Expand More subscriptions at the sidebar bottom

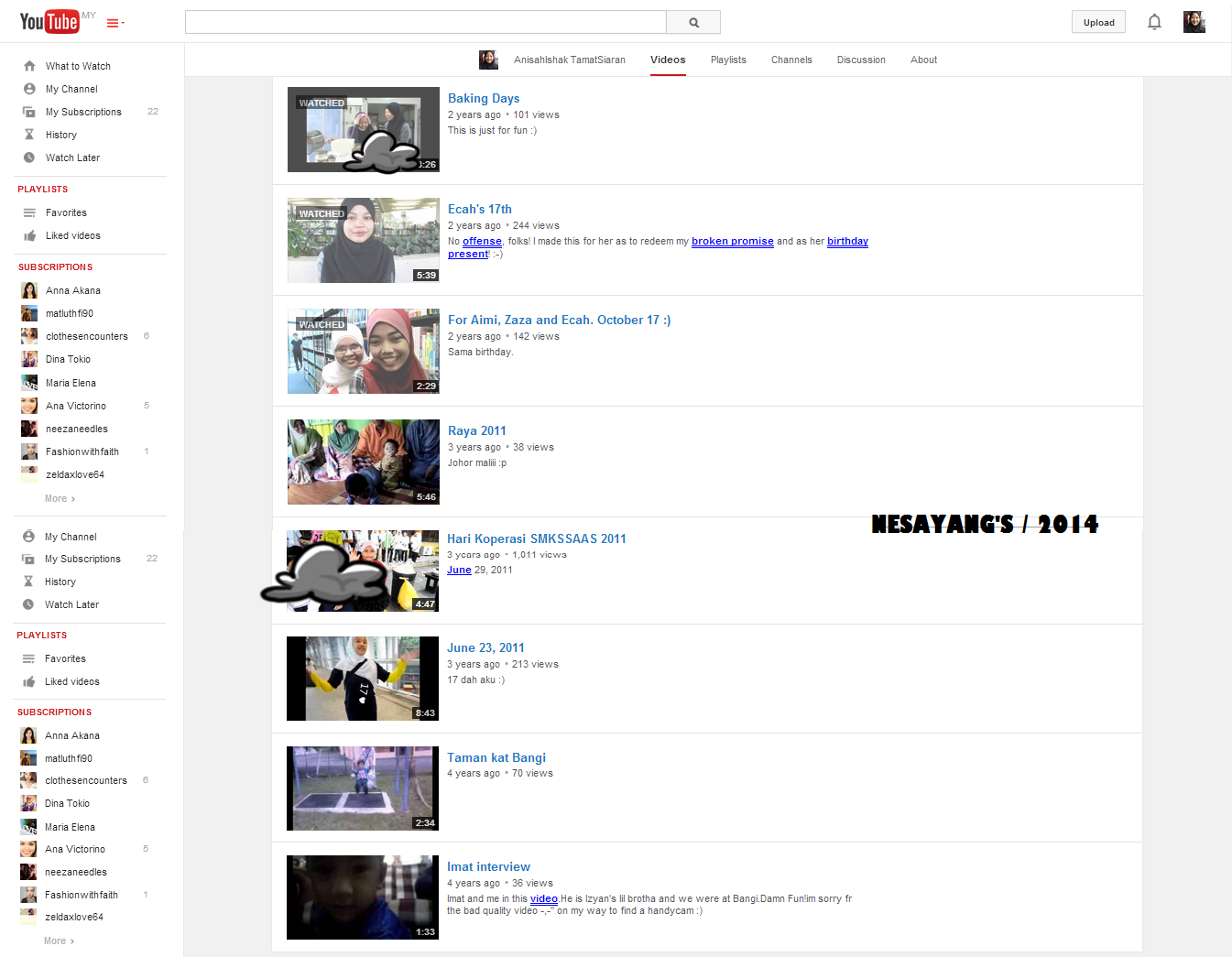pyautogui.click(x=59, y=941)
